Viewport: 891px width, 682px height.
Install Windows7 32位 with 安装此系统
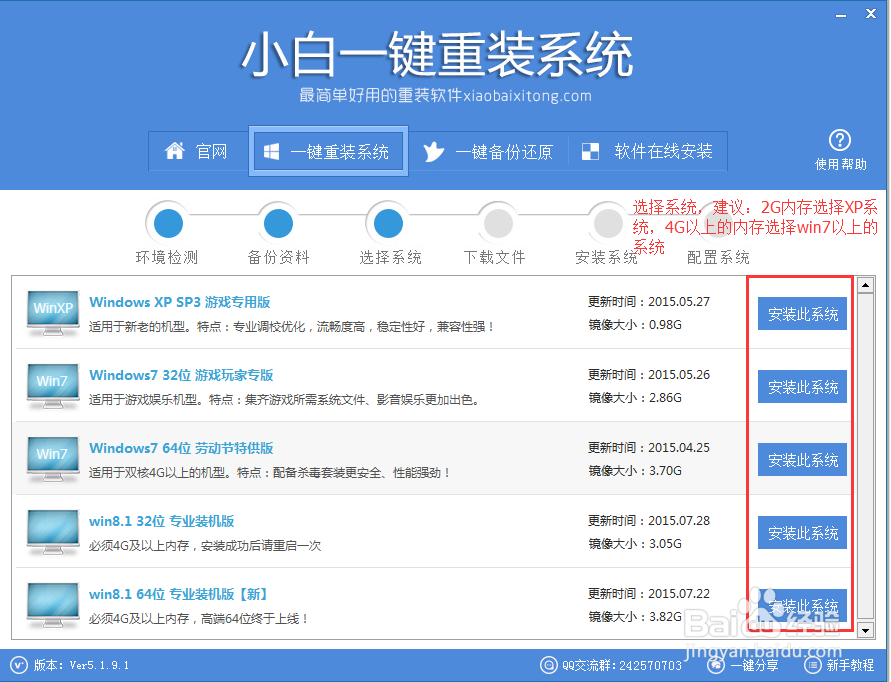coord(802,386)
